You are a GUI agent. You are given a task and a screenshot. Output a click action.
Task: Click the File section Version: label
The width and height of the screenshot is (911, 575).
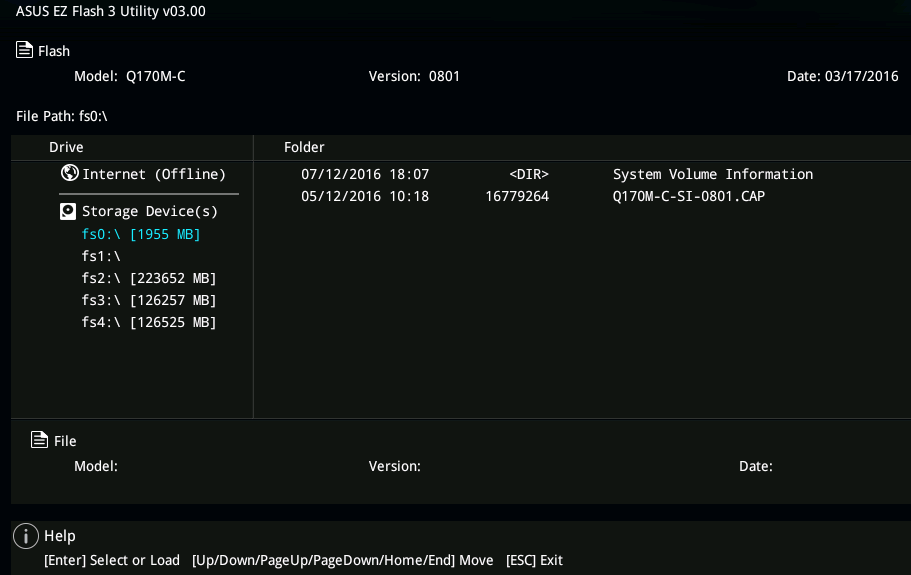pos(394,466)
